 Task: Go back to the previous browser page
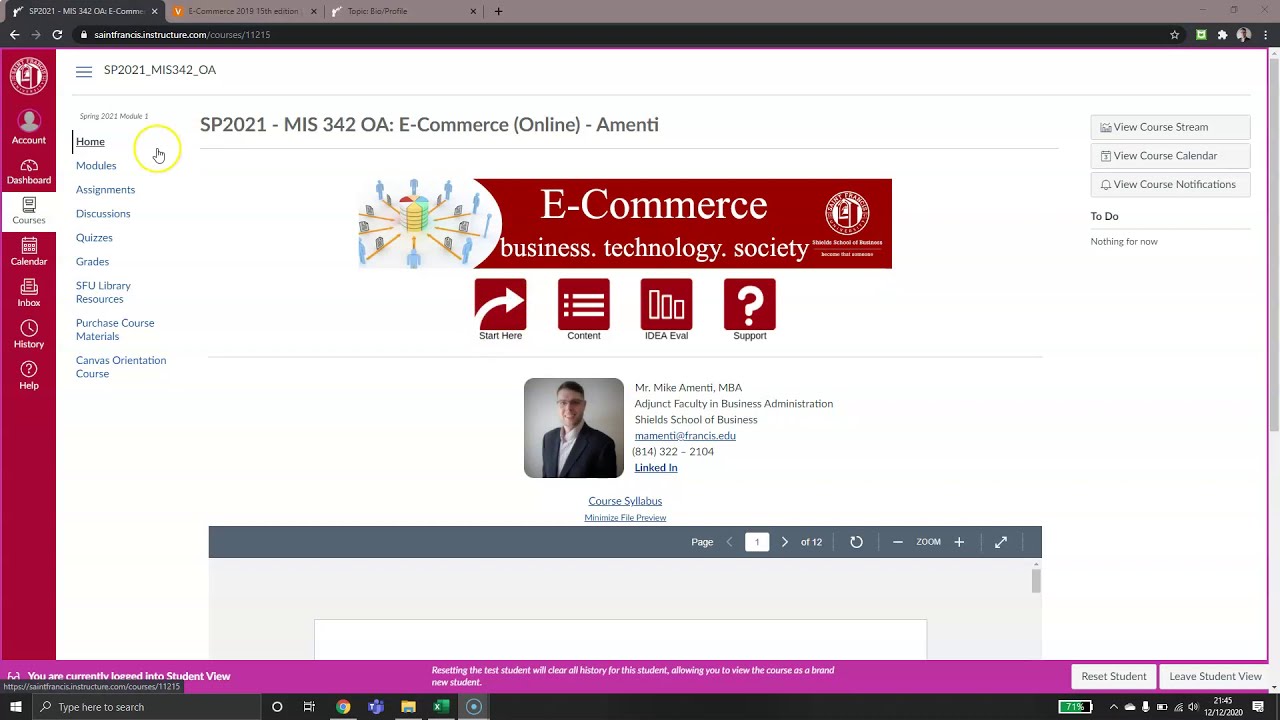click(14, 35)
